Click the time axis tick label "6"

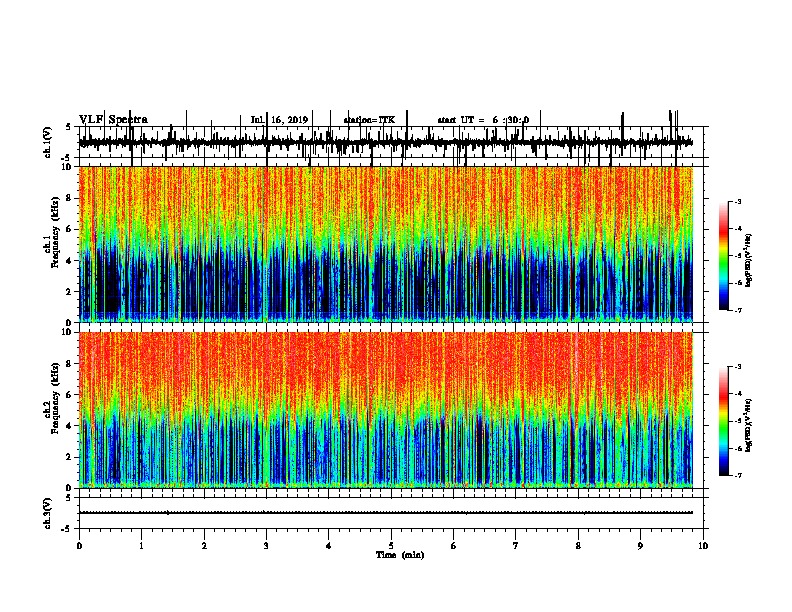[x=454, y=546]
